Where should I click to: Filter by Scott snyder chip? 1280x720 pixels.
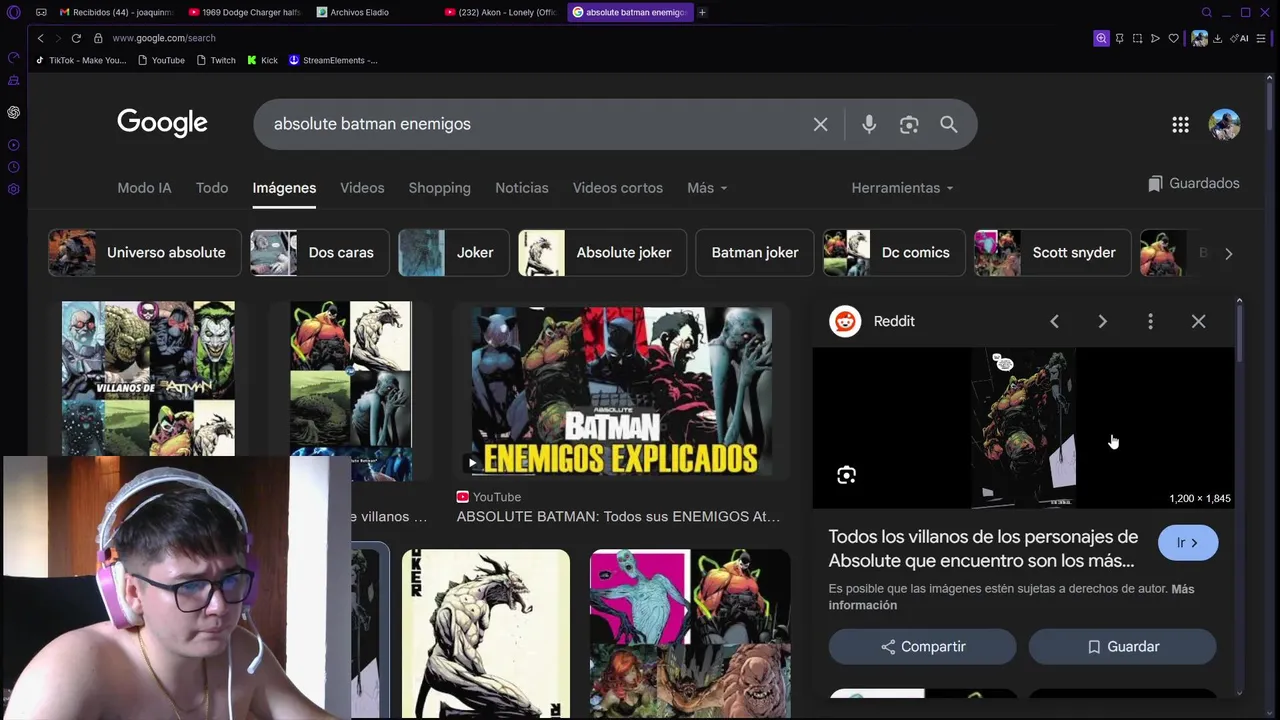tap(1053, 253)
